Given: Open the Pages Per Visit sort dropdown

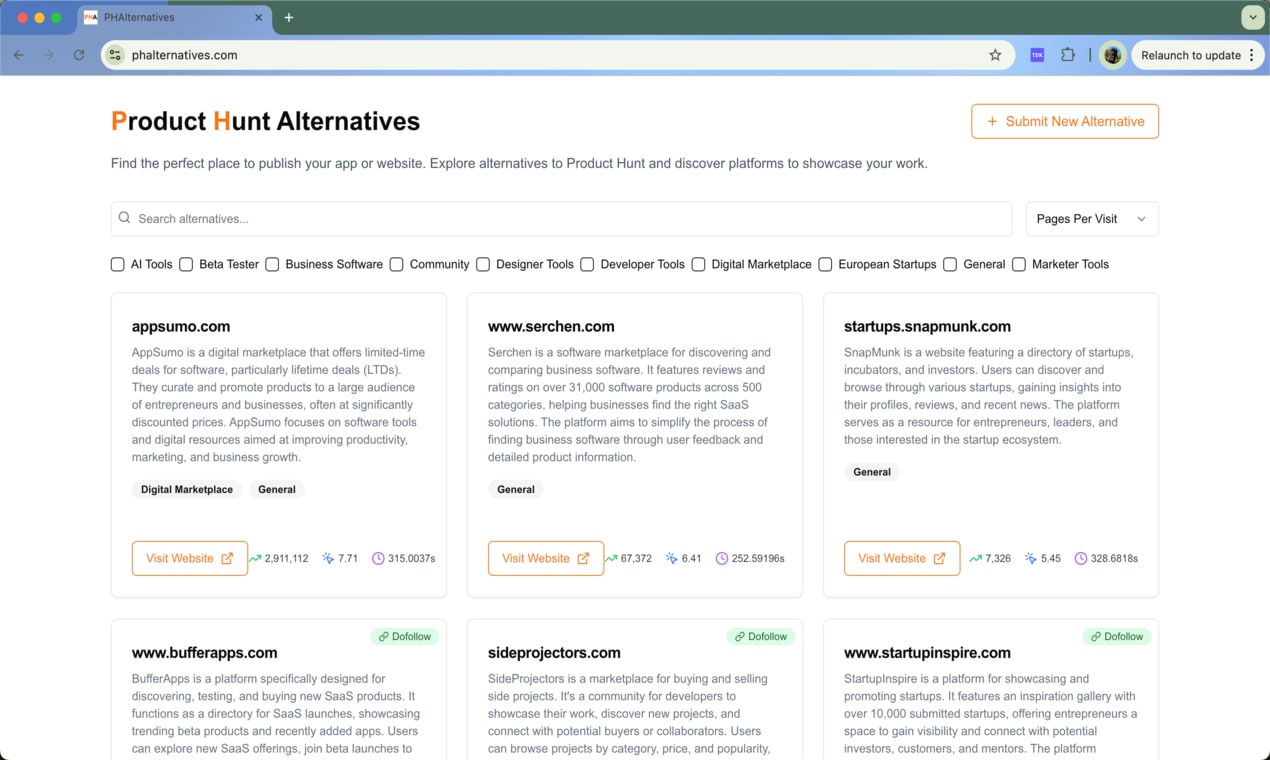Looking at the screenshot, I should 1092,219.
